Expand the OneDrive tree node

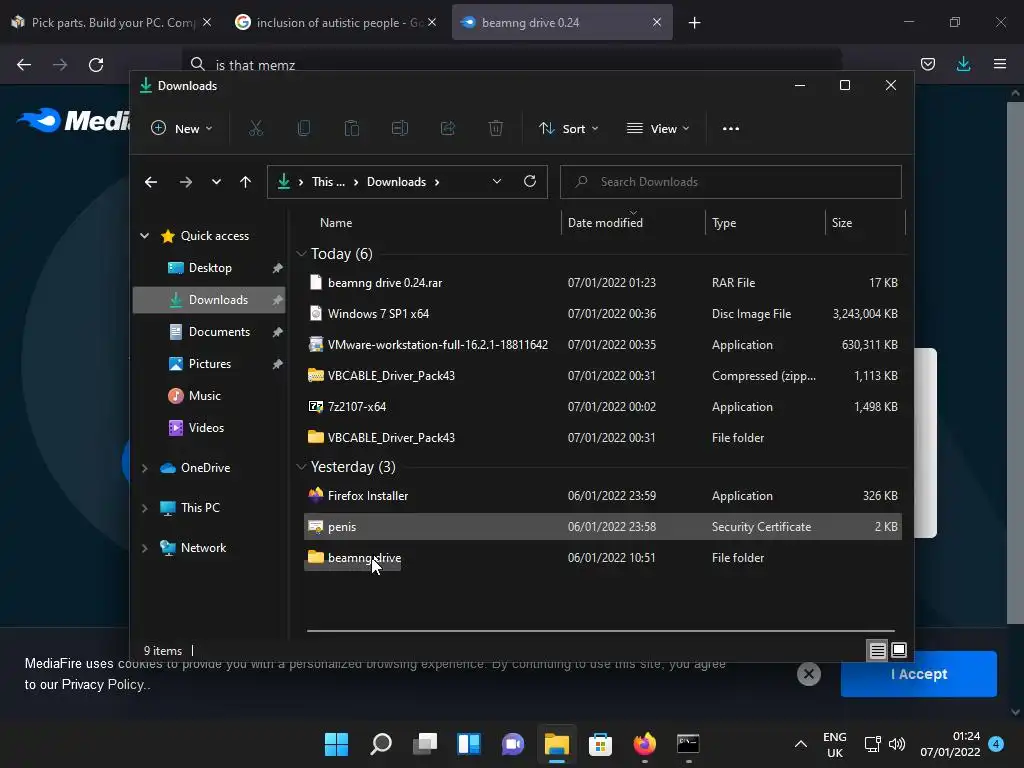144,468
